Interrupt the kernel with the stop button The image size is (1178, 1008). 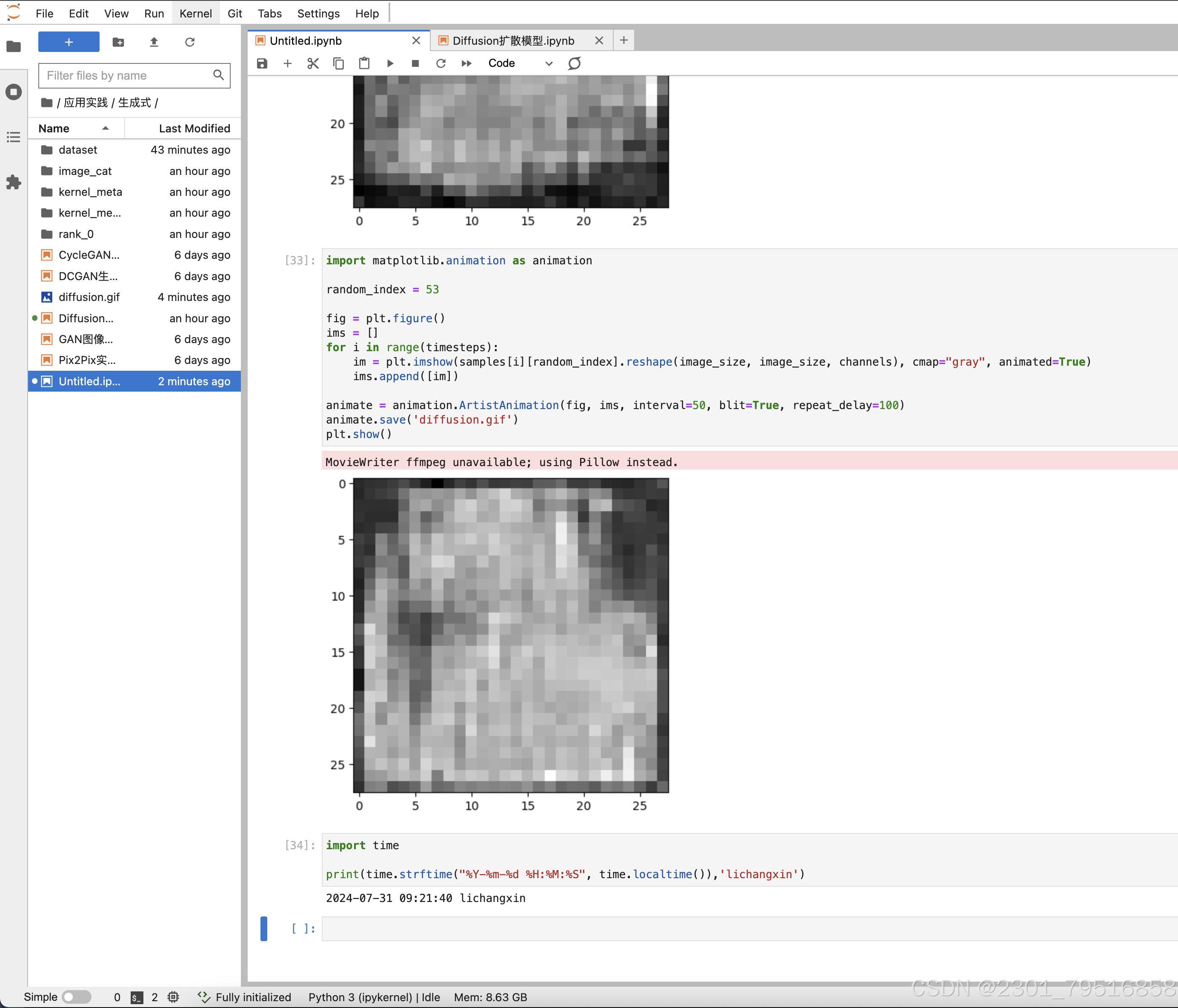(x=415, y=63)
